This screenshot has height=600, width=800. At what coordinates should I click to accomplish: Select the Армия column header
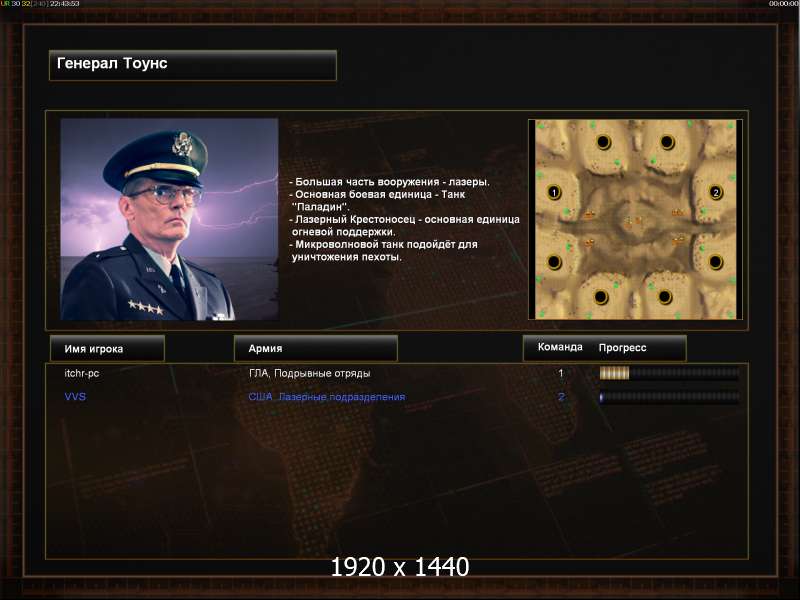[x=315, y=348]
